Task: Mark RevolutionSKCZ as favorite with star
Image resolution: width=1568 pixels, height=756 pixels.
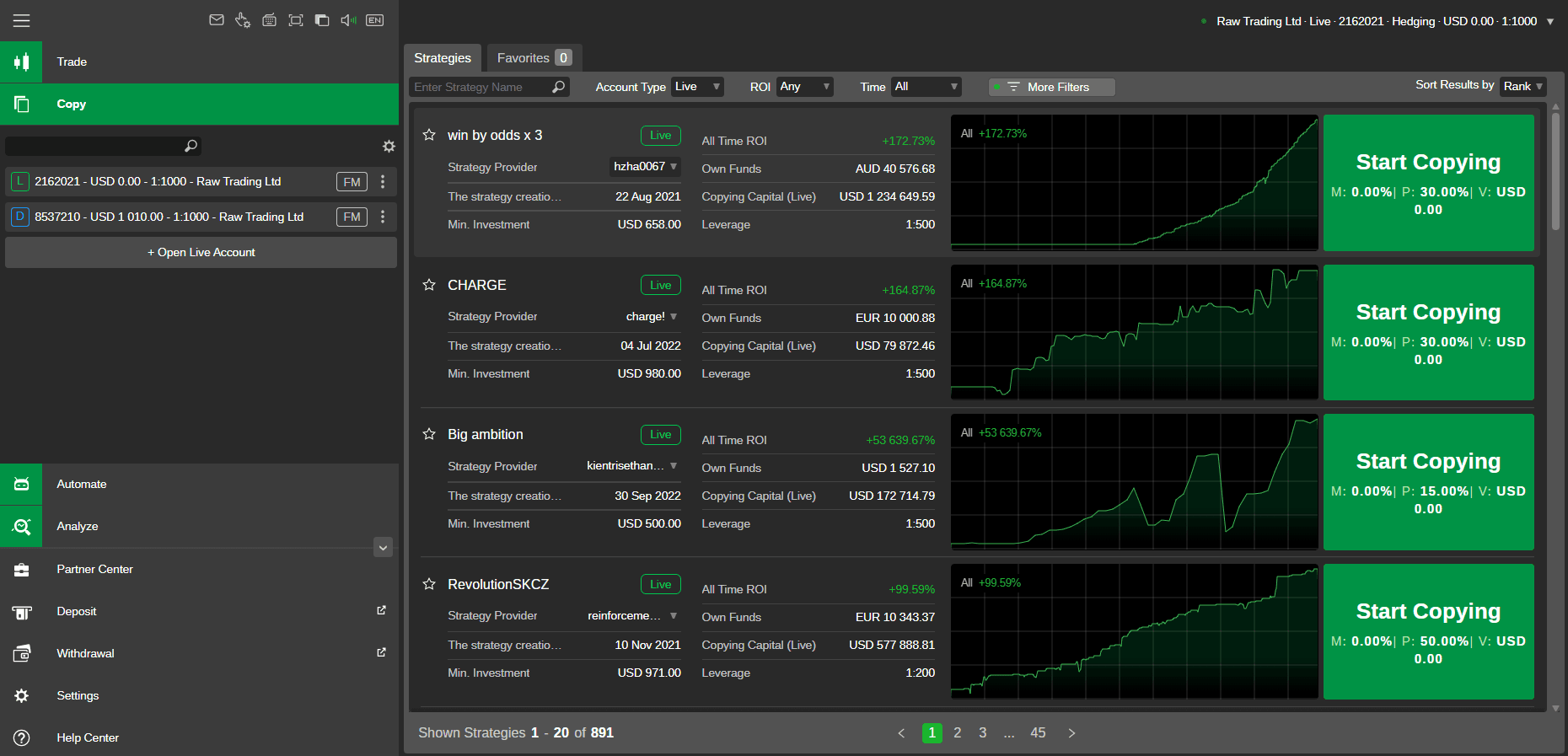Action: (x=429, y=584)
